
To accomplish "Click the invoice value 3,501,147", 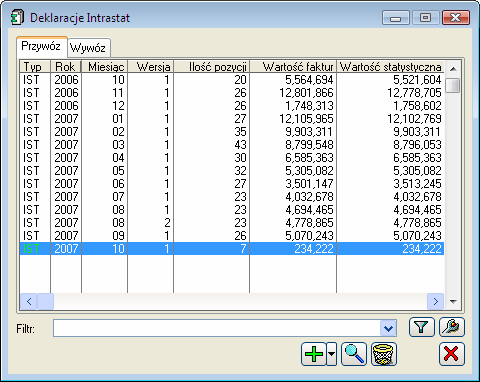I will coord(309,184).
